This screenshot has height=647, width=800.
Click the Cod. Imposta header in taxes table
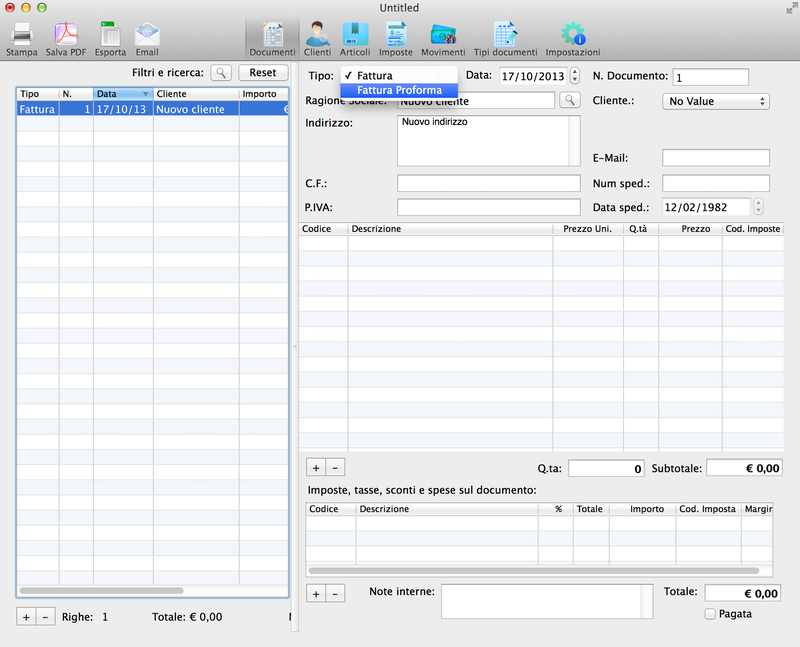coord(708,509)
